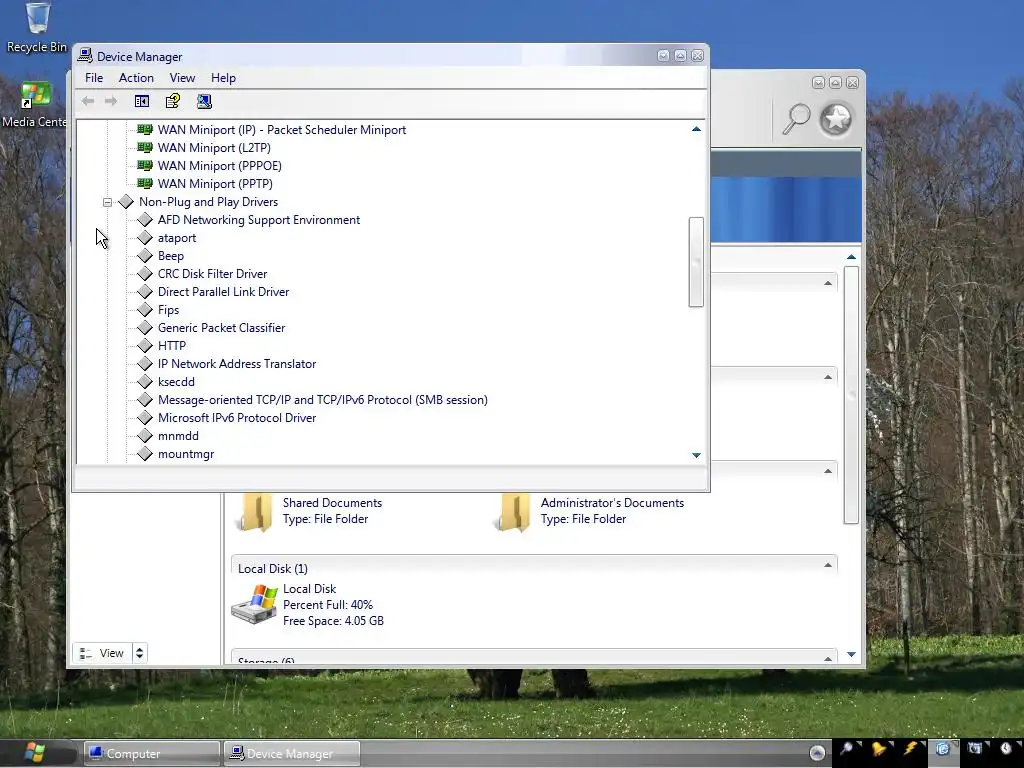This screenshot has height=768, width=1024.
Task: Toggle the console tree pane icon
Action: tap(142, 101)
